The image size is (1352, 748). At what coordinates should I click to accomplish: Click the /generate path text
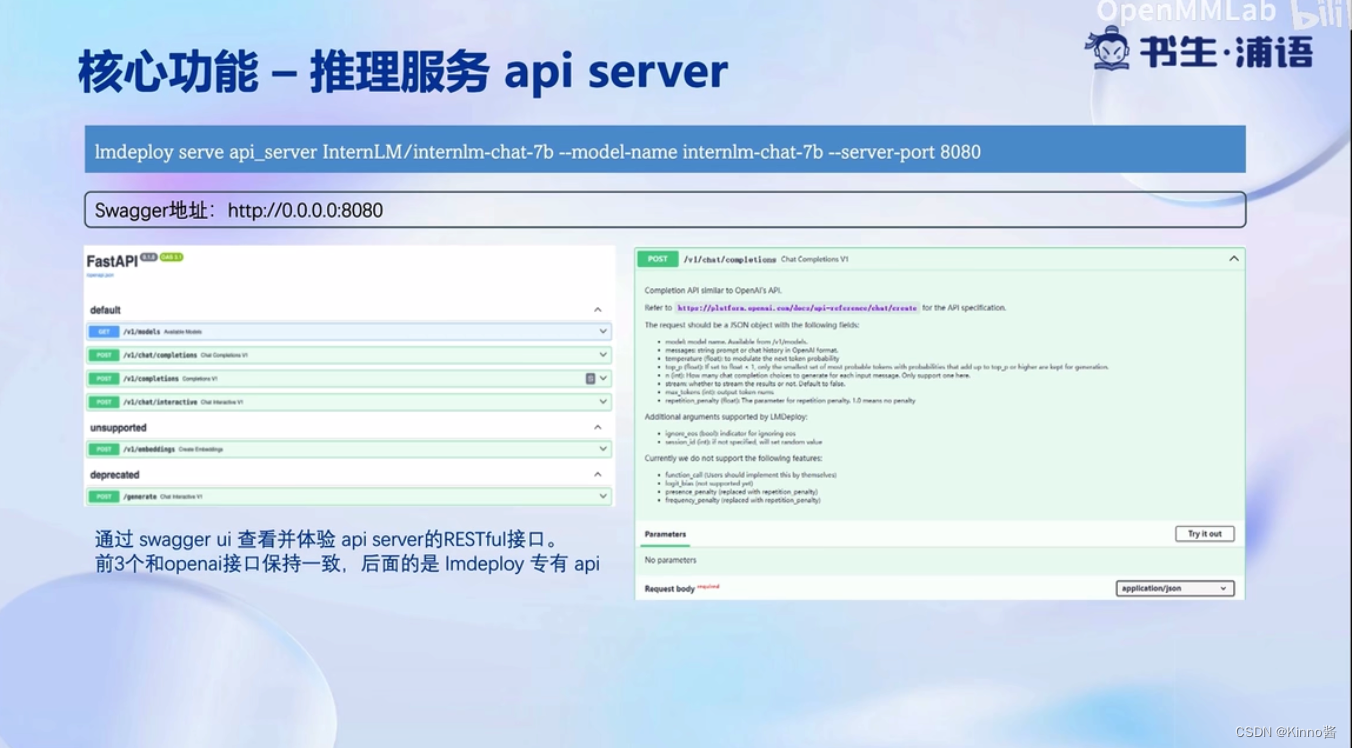(x=140, y=497)
